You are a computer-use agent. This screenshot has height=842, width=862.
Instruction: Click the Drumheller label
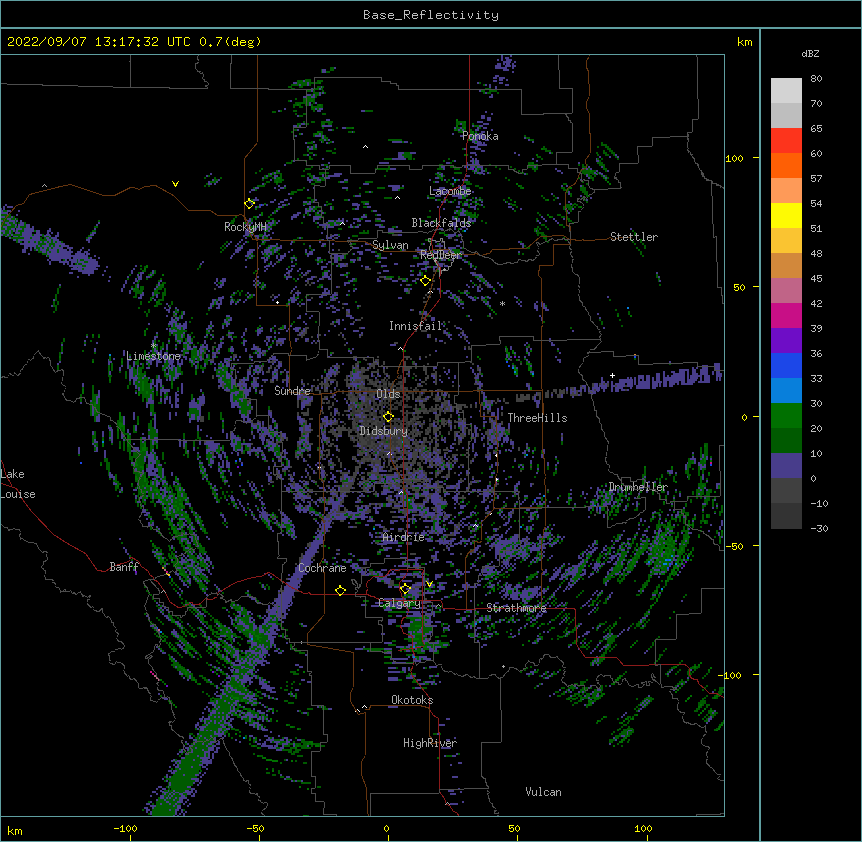(x=638, y=487)
